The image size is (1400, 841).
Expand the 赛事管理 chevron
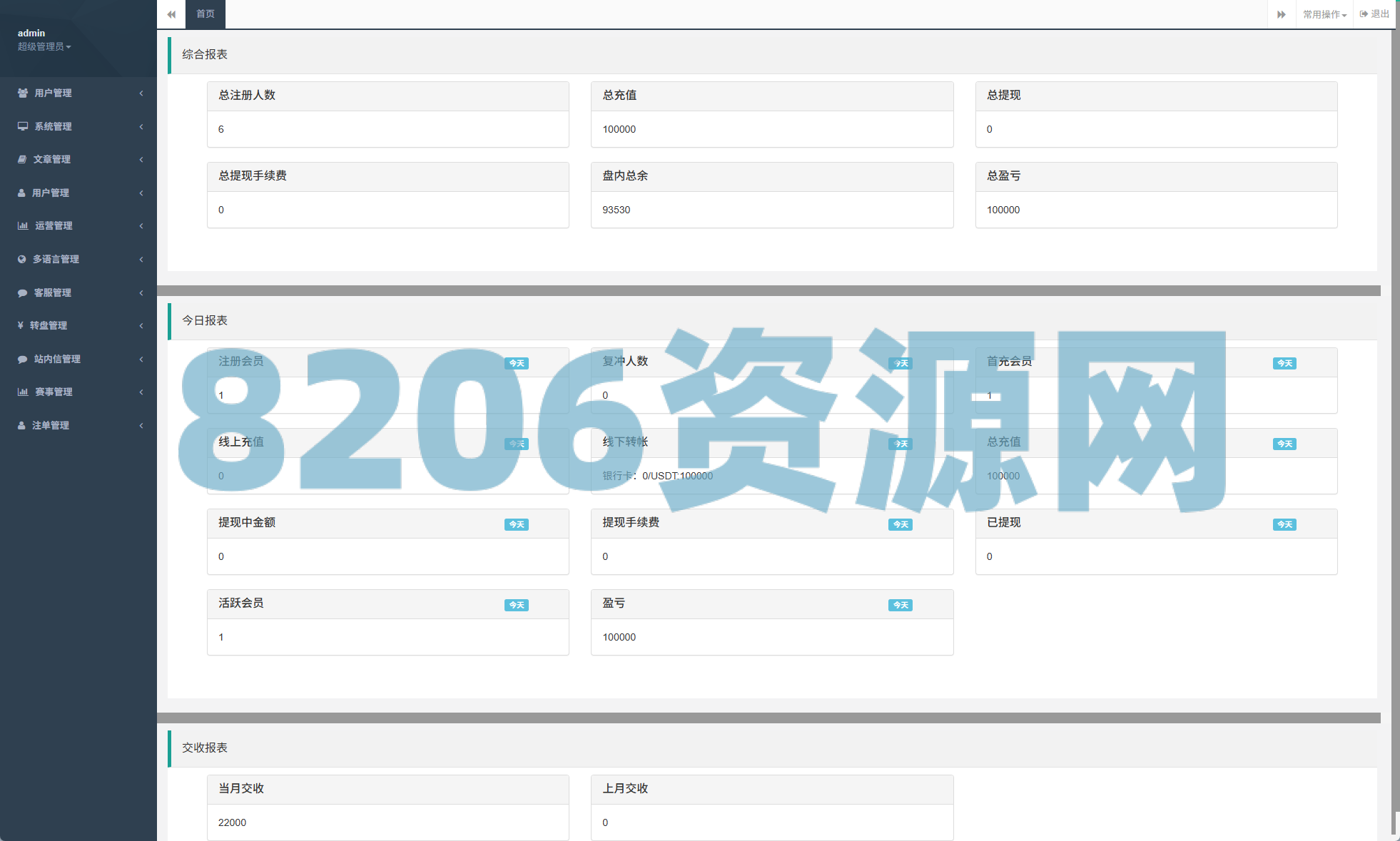pos(141,392)
